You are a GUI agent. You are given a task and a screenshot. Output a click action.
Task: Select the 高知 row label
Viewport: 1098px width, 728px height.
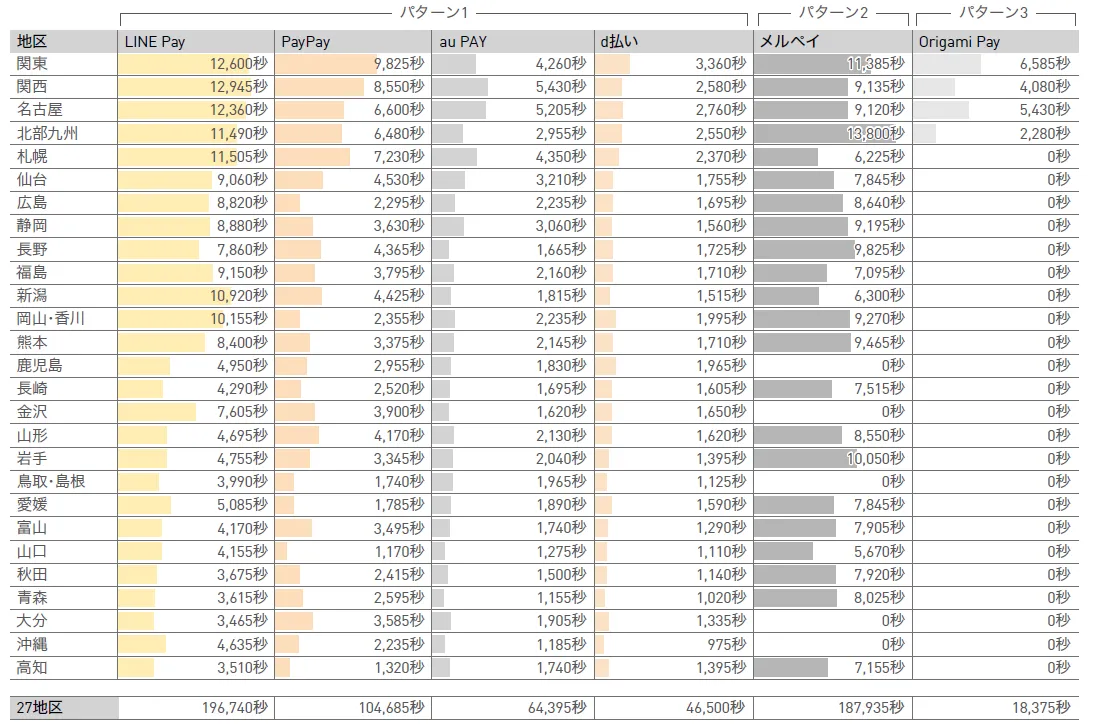[32, 668]
